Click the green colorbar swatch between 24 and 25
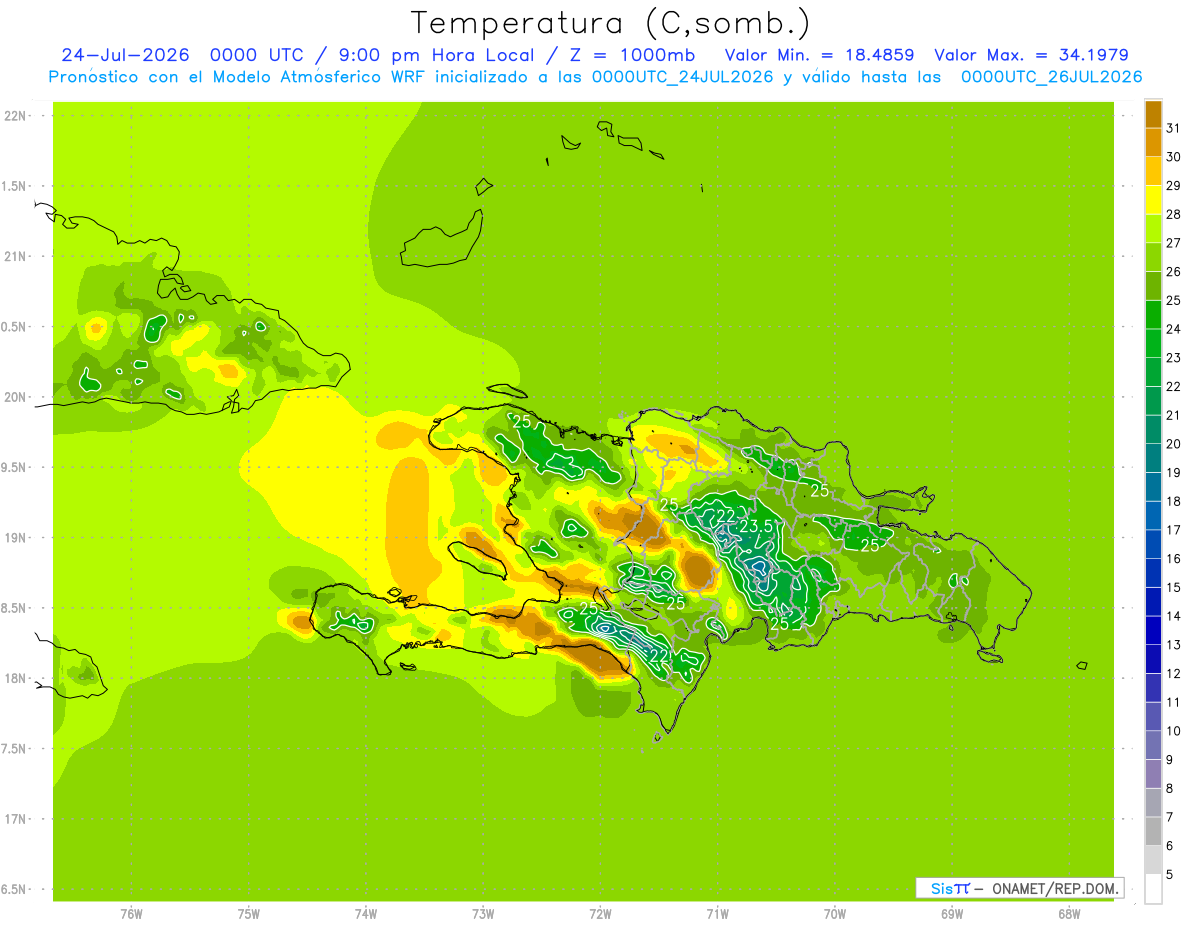Image resolution: width=1200 pixels, height=927 pixels. pos(1153,314)
